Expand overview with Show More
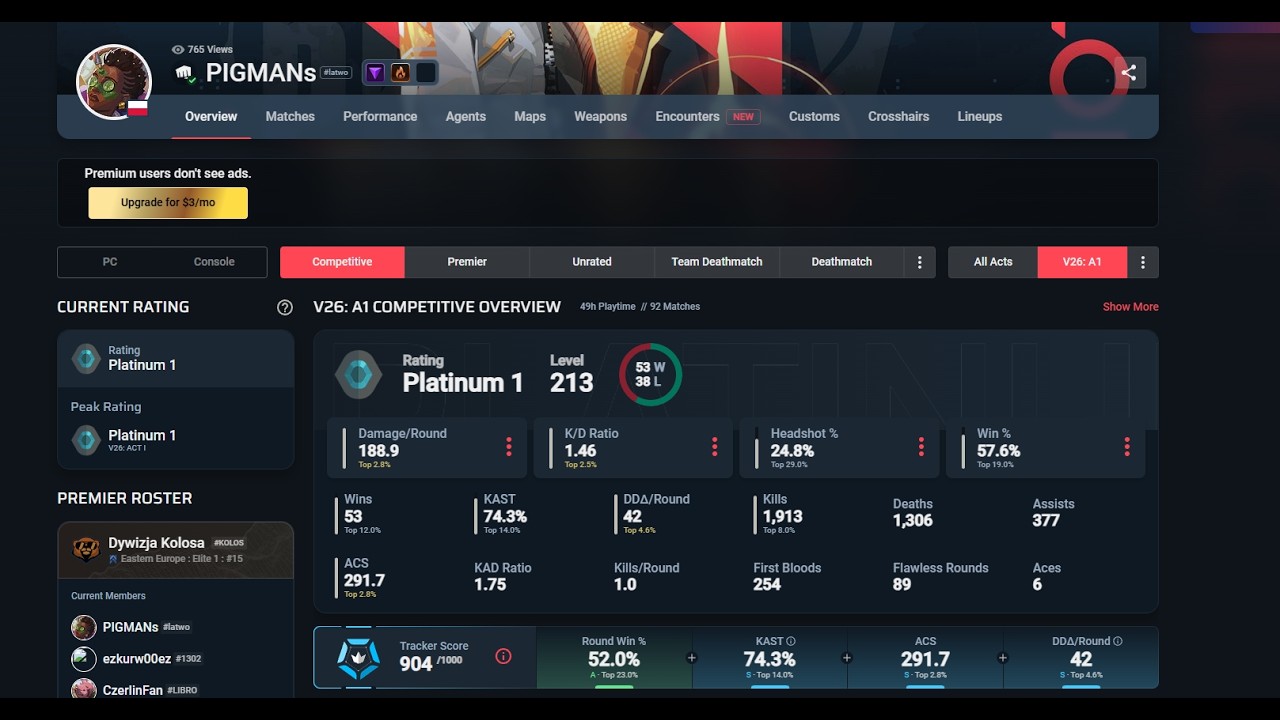The height and width of the screenshot is (720, 1280). coord(1131,307)
